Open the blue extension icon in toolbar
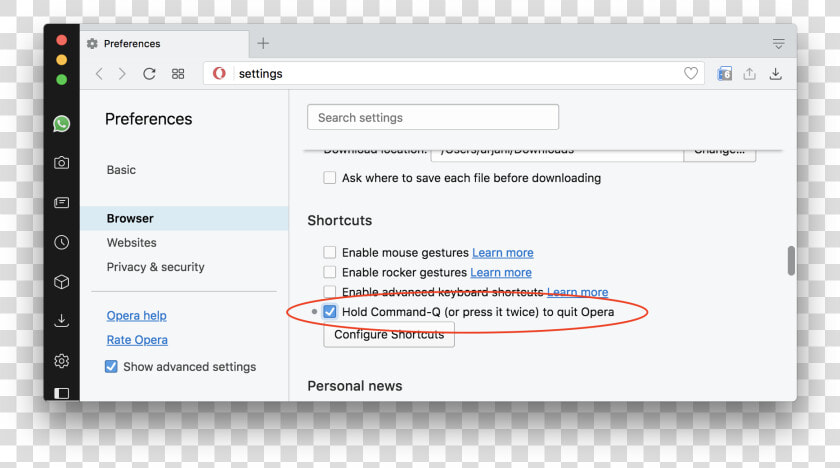The width and height of the screenshot is (840, 468). (x=724, y=73)
